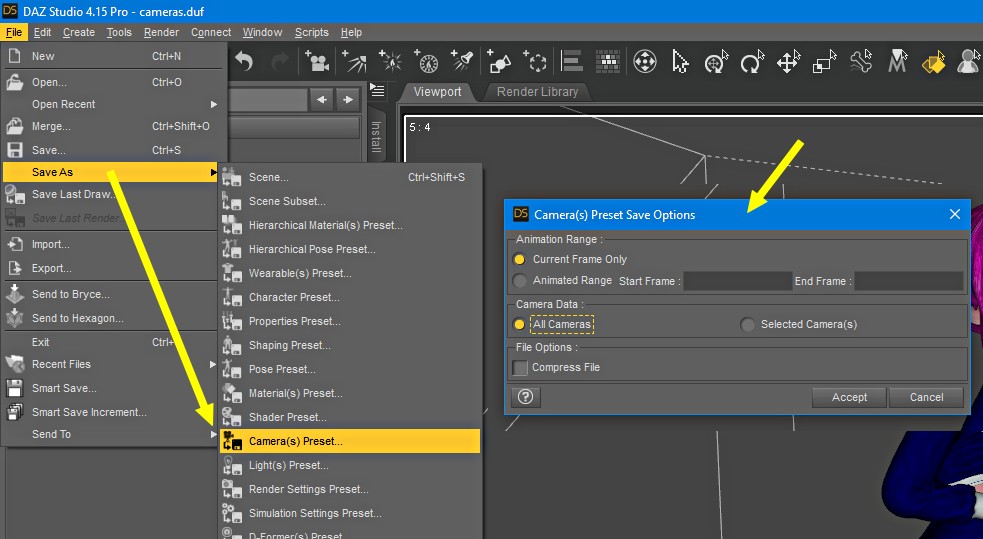Image resolution: width=983 pixels, height=539 pixels.
Task: Select the Animated Range radio button
Action: 520,281
